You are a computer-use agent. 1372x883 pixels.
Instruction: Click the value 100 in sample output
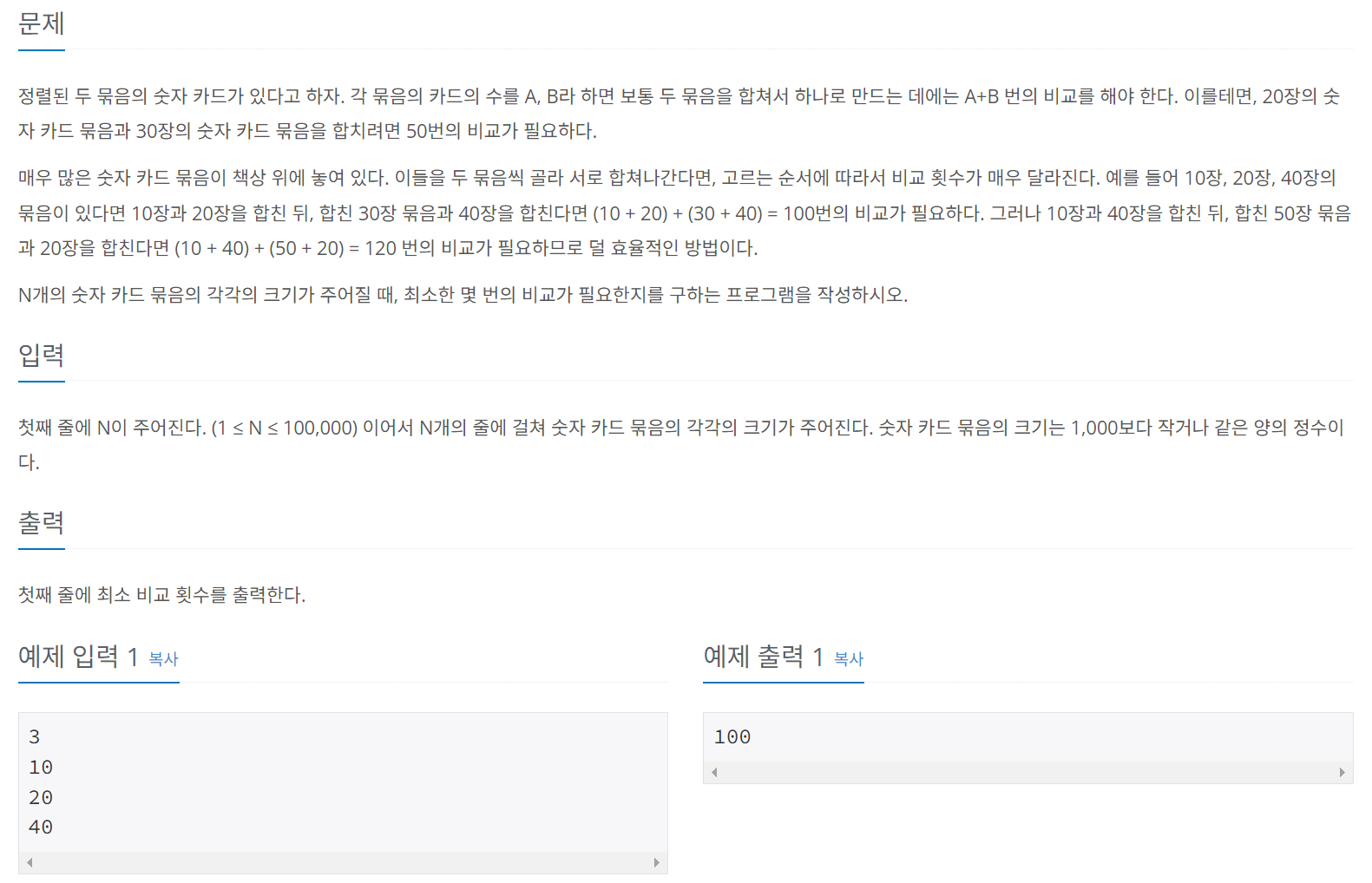point(732,737)
